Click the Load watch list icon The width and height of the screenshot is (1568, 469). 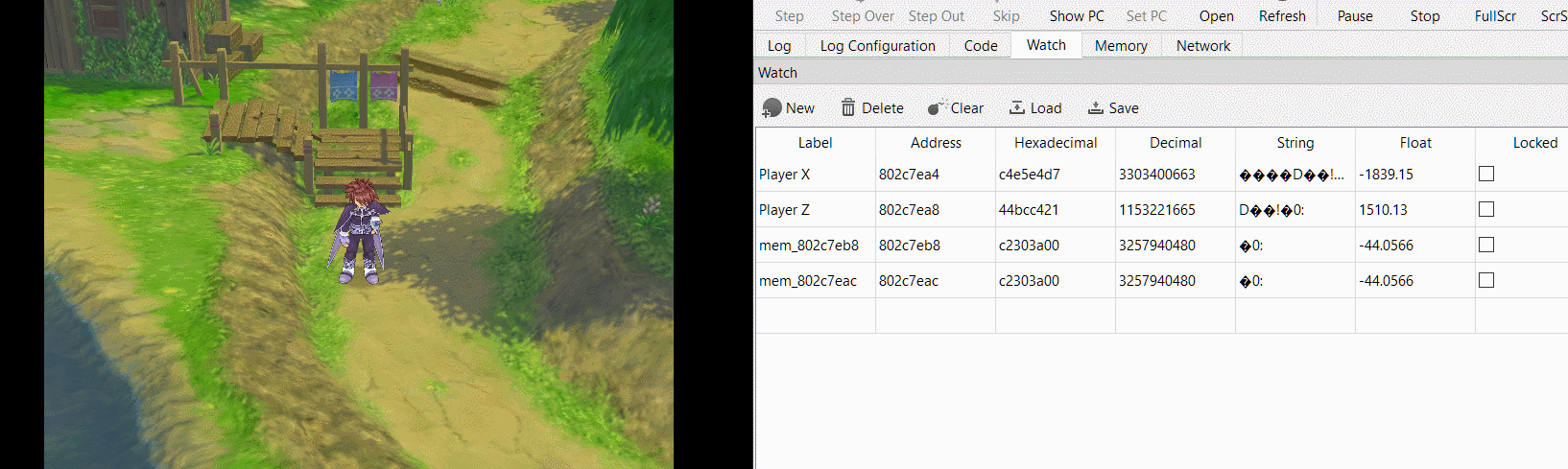pos(1017,107)
